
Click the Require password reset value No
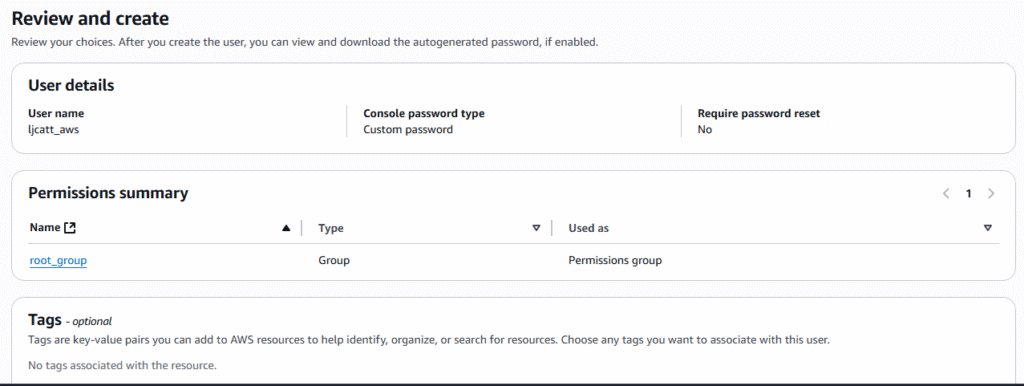(705, 129)
